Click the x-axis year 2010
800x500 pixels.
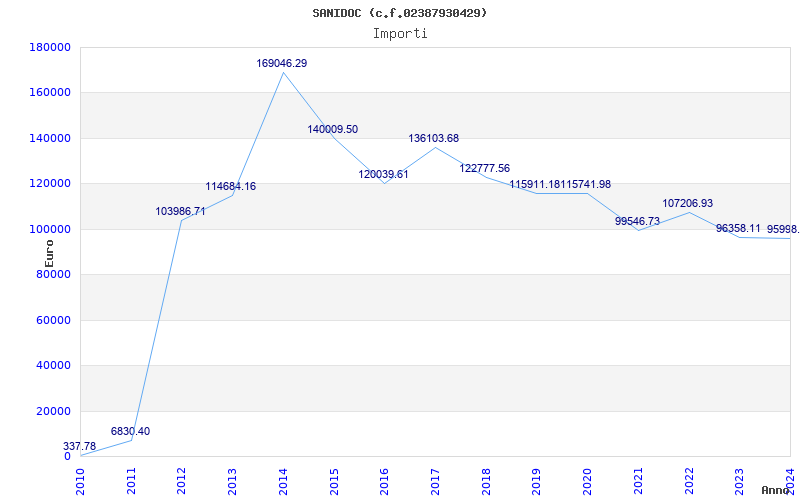point(81,482)
